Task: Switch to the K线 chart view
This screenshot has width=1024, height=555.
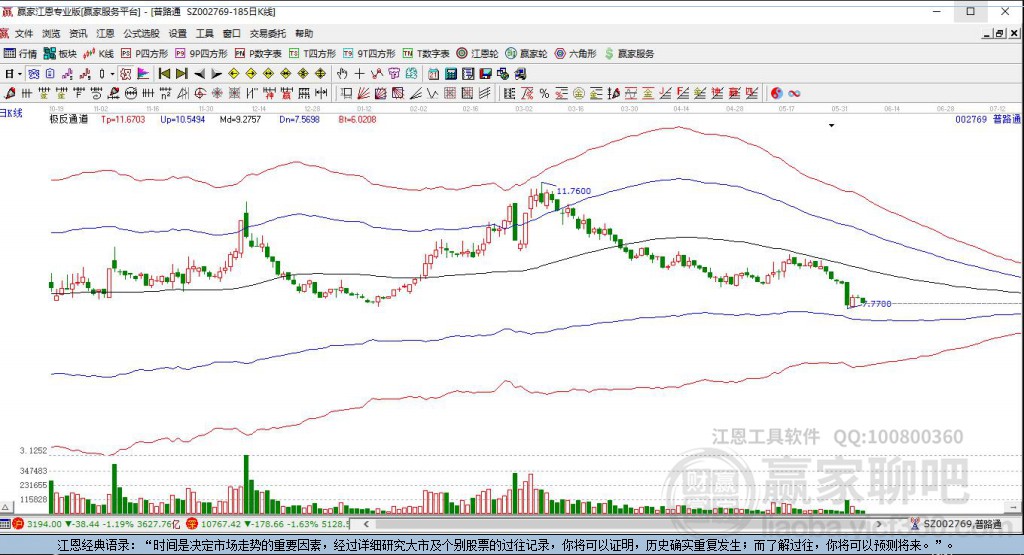Action: (x=99, y=54)
